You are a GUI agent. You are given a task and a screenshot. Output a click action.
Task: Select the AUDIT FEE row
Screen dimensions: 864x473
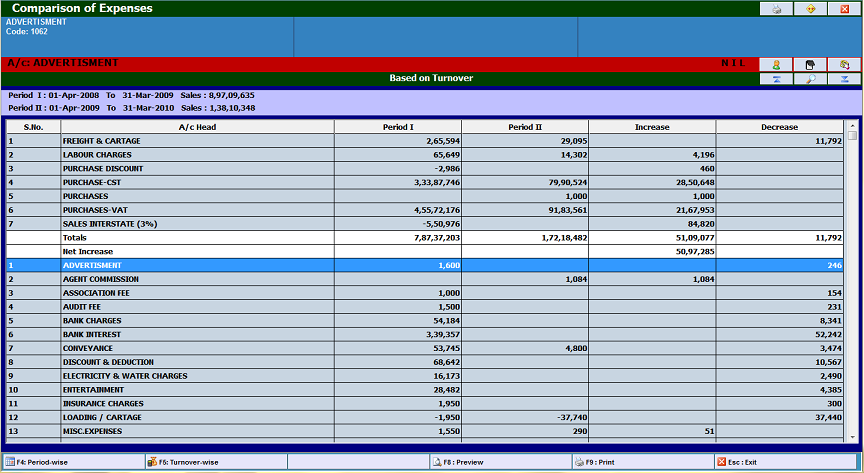click(425, 307)
